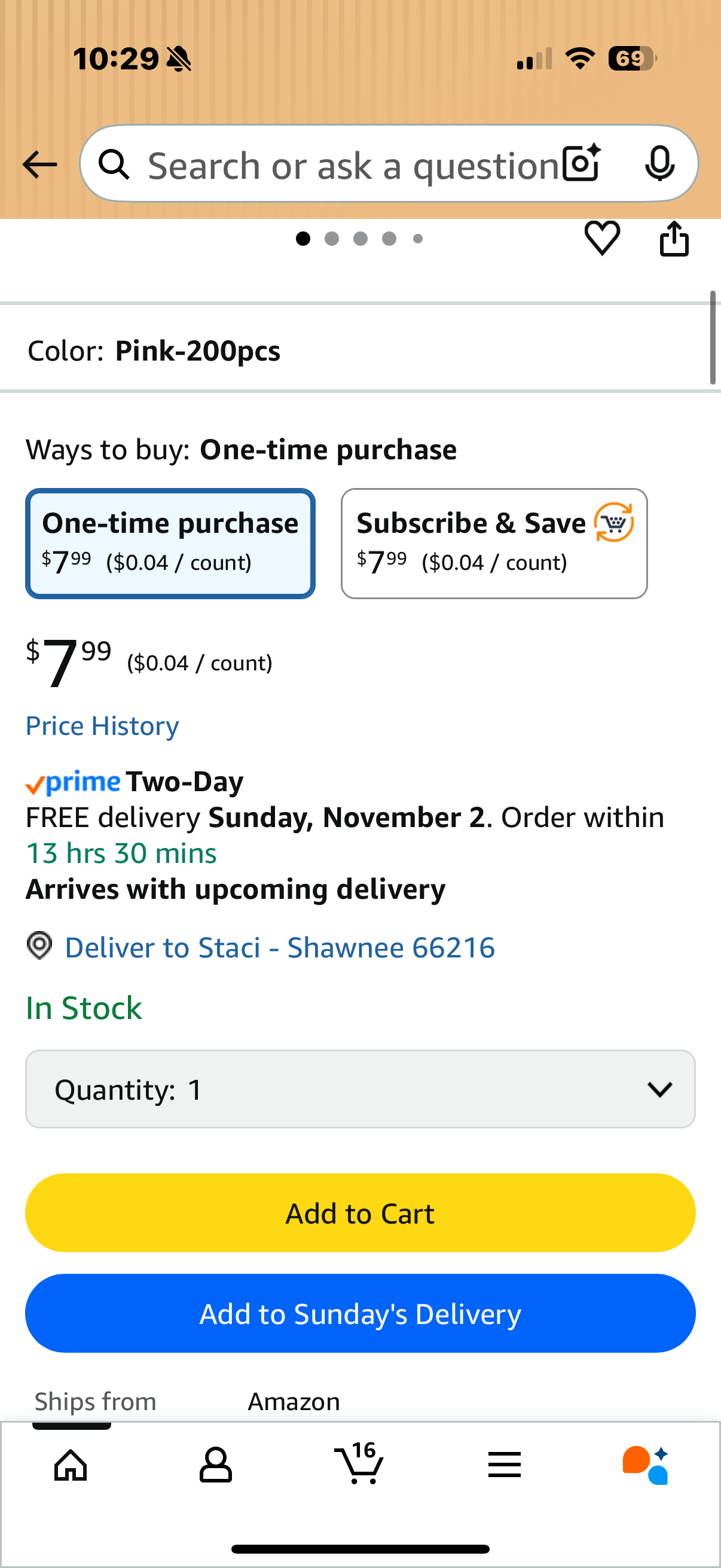Open the Rufus AI assistant icon

pyautogui.click(x=646, y=1465)
